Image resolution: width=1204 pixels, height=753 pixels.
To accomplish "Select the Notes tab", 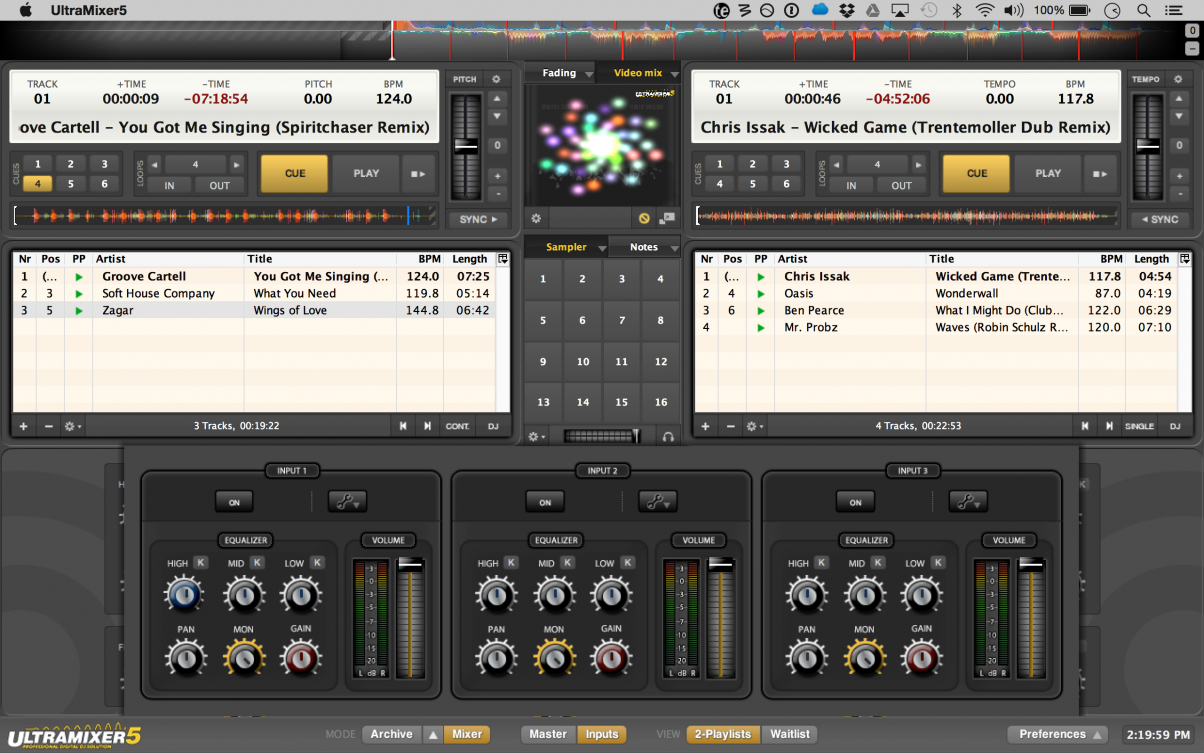I will tap(644, 247).
